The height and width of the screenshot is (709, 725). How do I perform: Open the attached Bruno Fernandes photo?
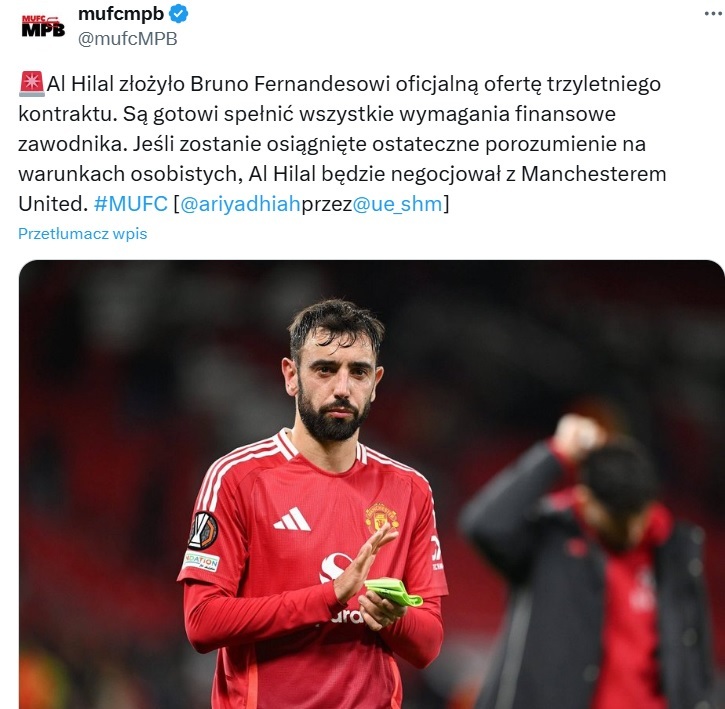(x=372, y=484)
